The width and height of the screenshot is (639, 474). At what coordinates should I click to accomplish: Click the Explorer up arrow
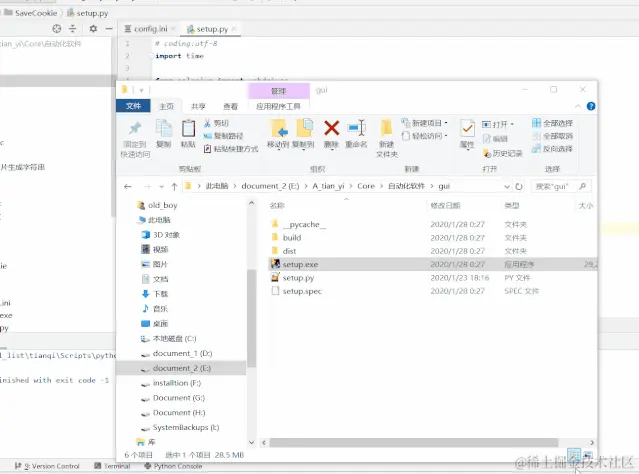pyautogui.click(x=174, y=186)
